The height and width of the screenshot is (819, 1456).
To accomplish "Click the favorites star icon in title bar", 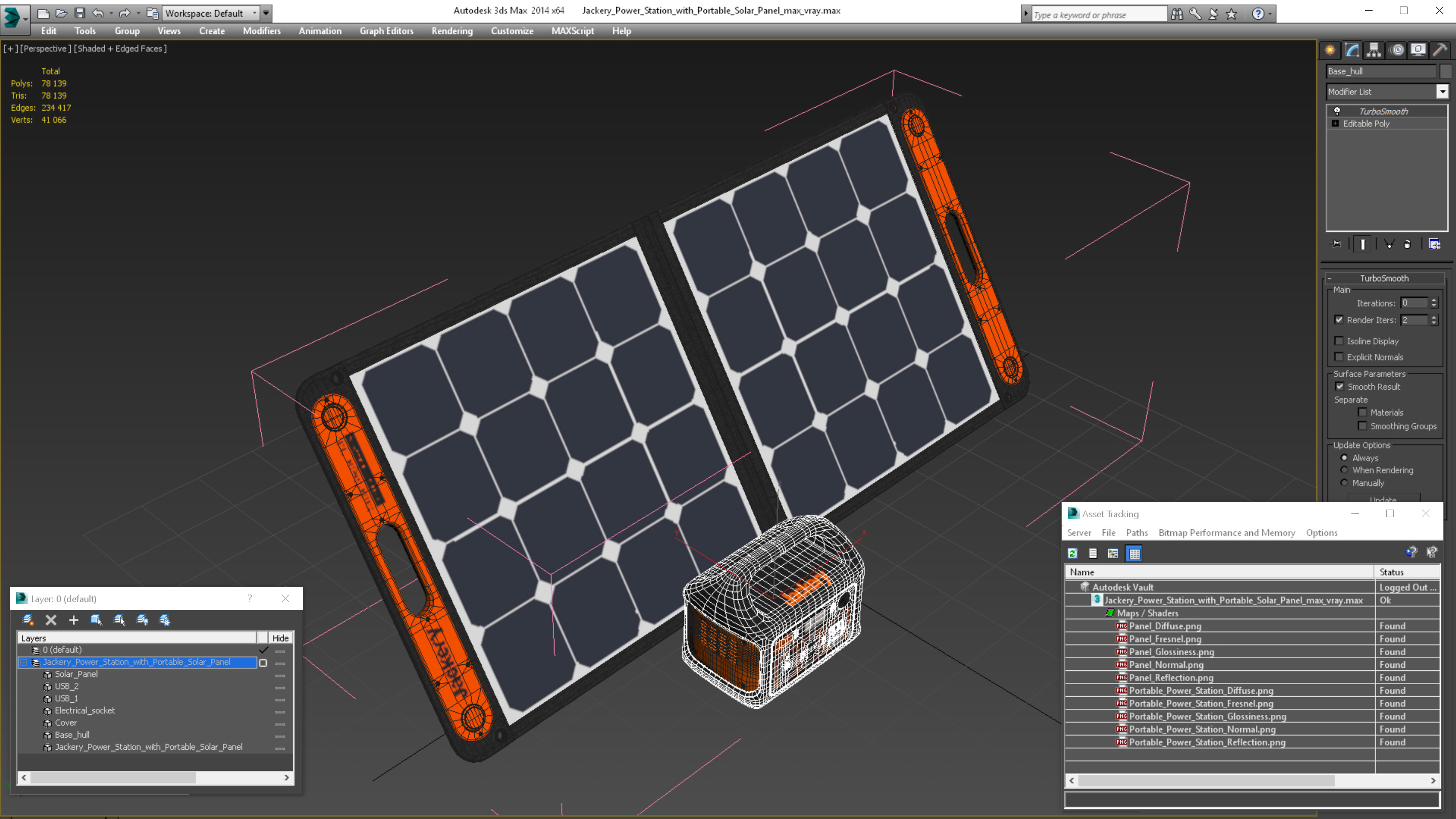I will 1232,14.
